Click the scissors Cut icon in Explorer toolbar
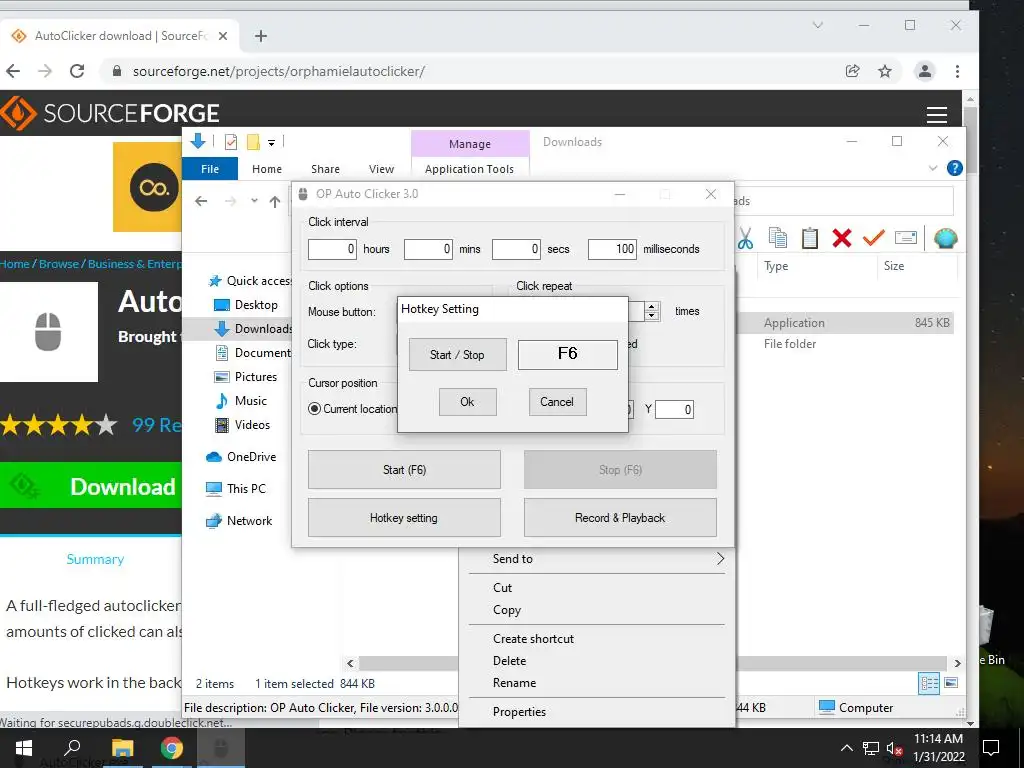 pyautogui.click(x=746, y=238)
